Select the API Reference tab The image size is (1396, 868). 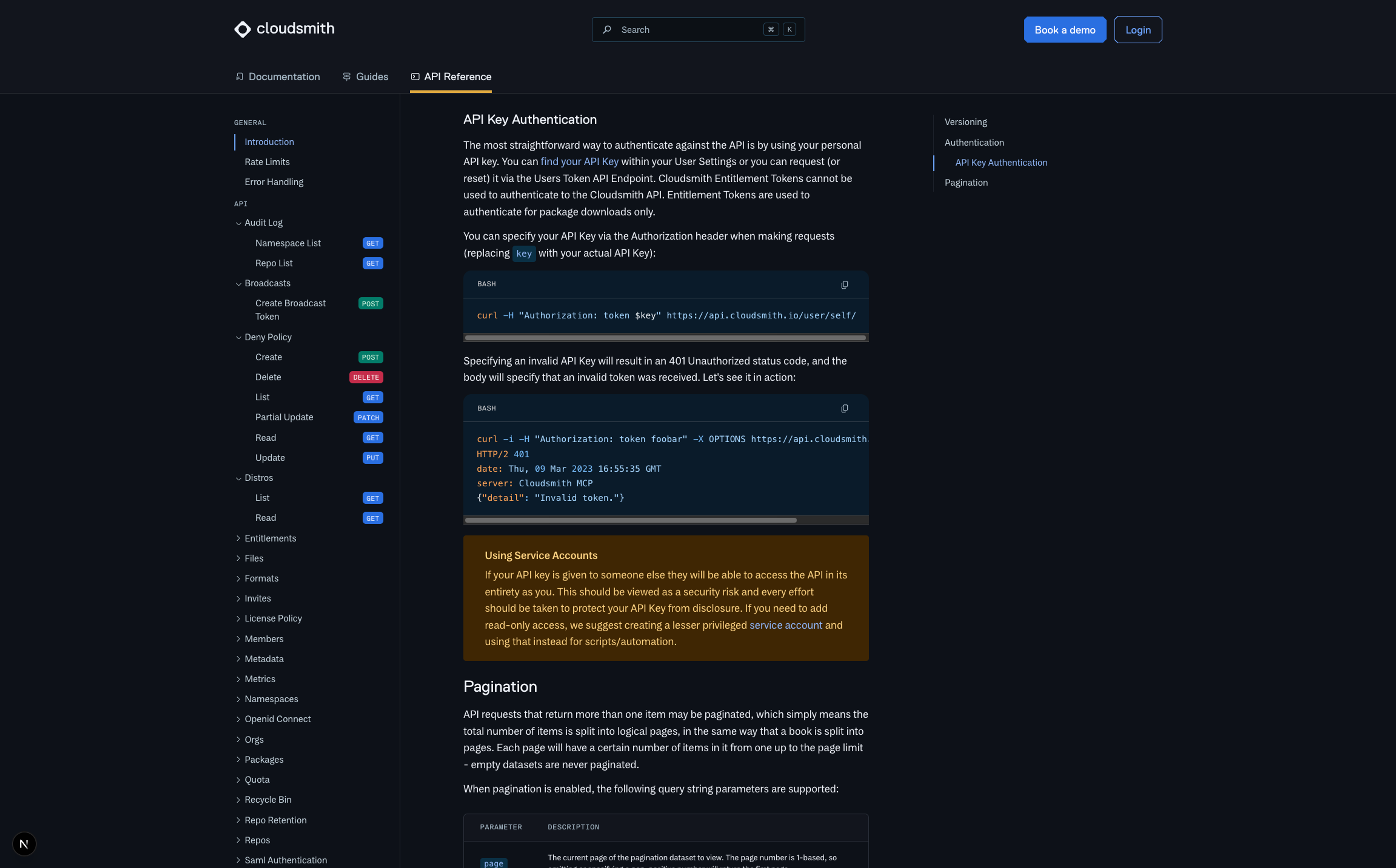point(451,76)
